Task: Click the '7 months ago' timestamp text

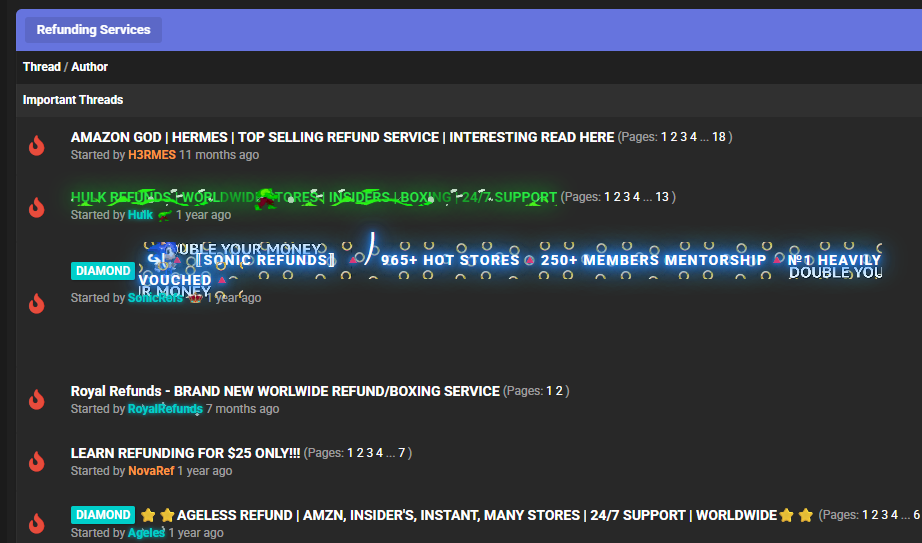Action: point(242,409)
